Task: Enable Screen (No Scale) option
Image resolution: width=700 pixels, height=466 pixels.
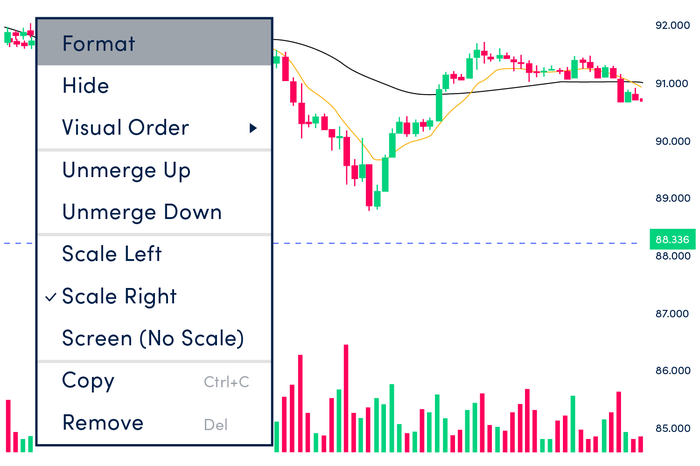Action: (152, 338)
